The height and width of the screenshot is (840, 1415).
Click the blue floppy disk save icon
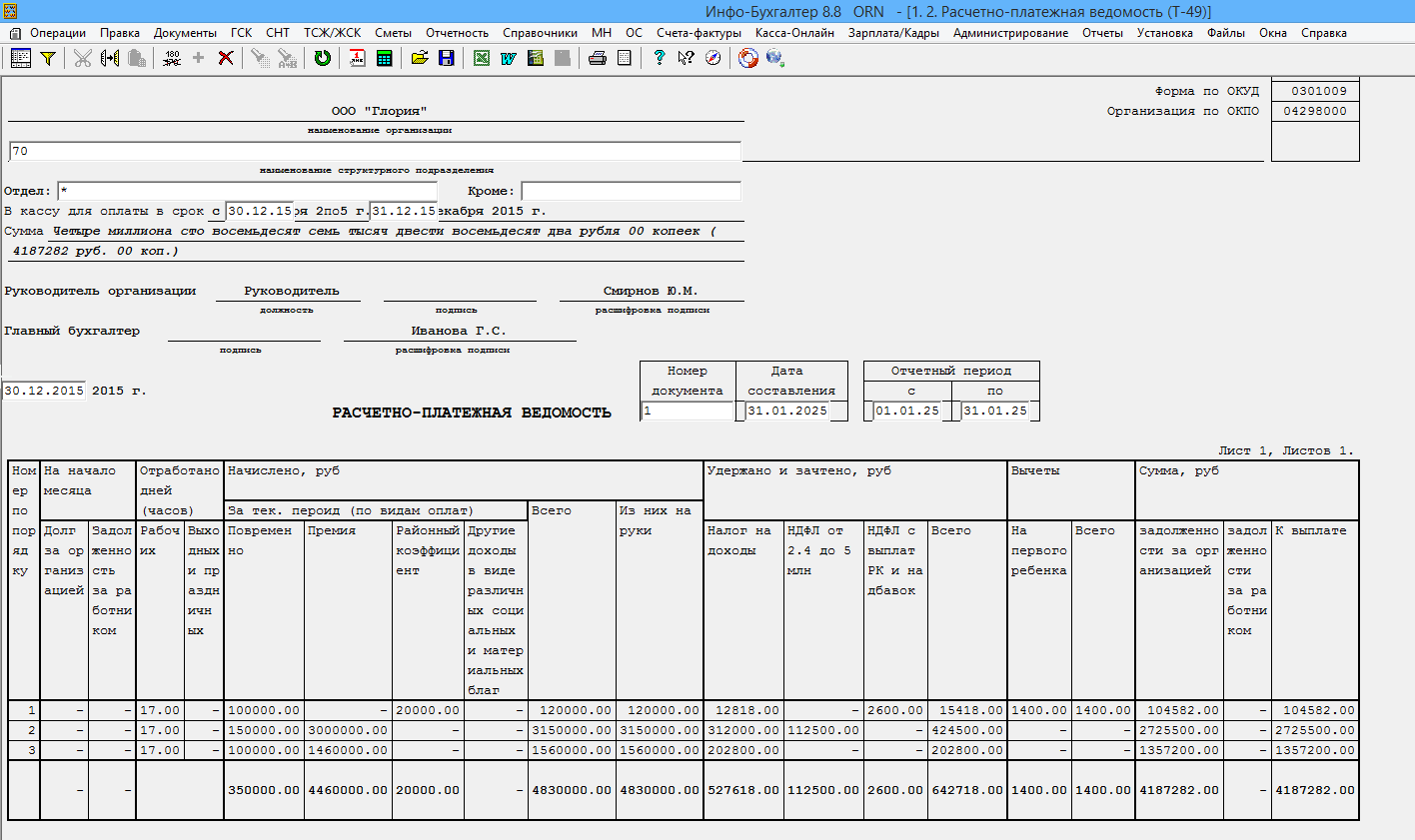(x=446, y=58)
